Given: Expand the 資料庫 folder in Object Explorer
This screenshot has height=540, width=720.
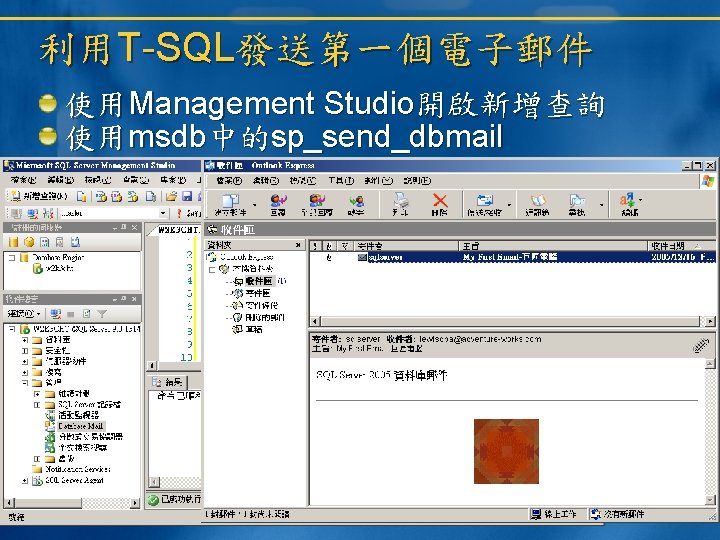Looking at the screenshot, I should 25,340.
